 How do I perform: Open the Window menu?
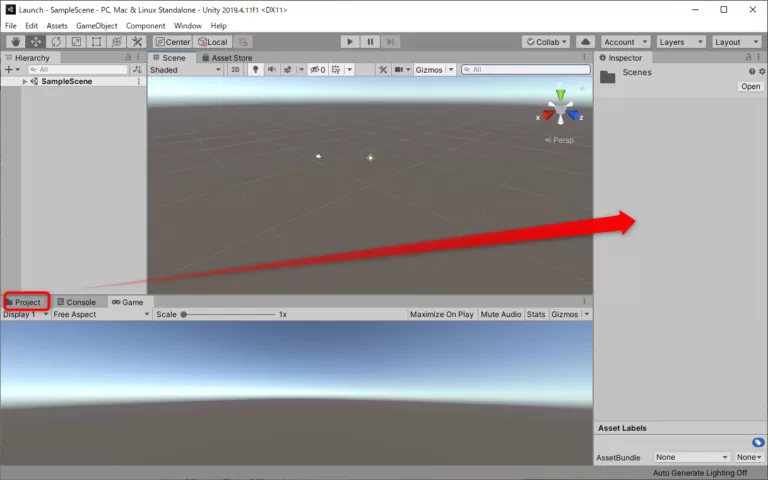(x=188, y=25)
